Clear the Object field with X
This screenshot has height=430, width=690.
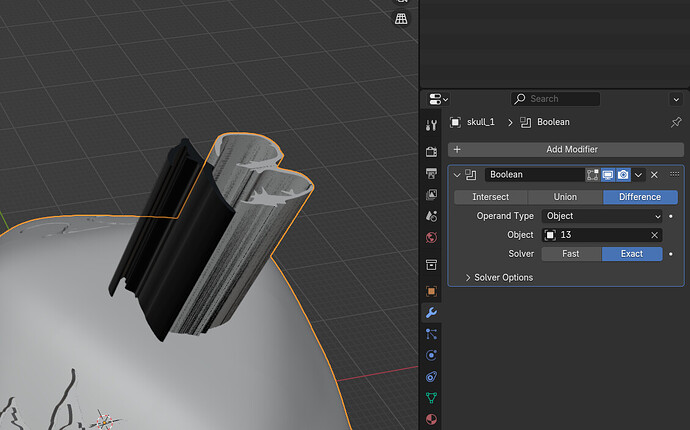654,235
